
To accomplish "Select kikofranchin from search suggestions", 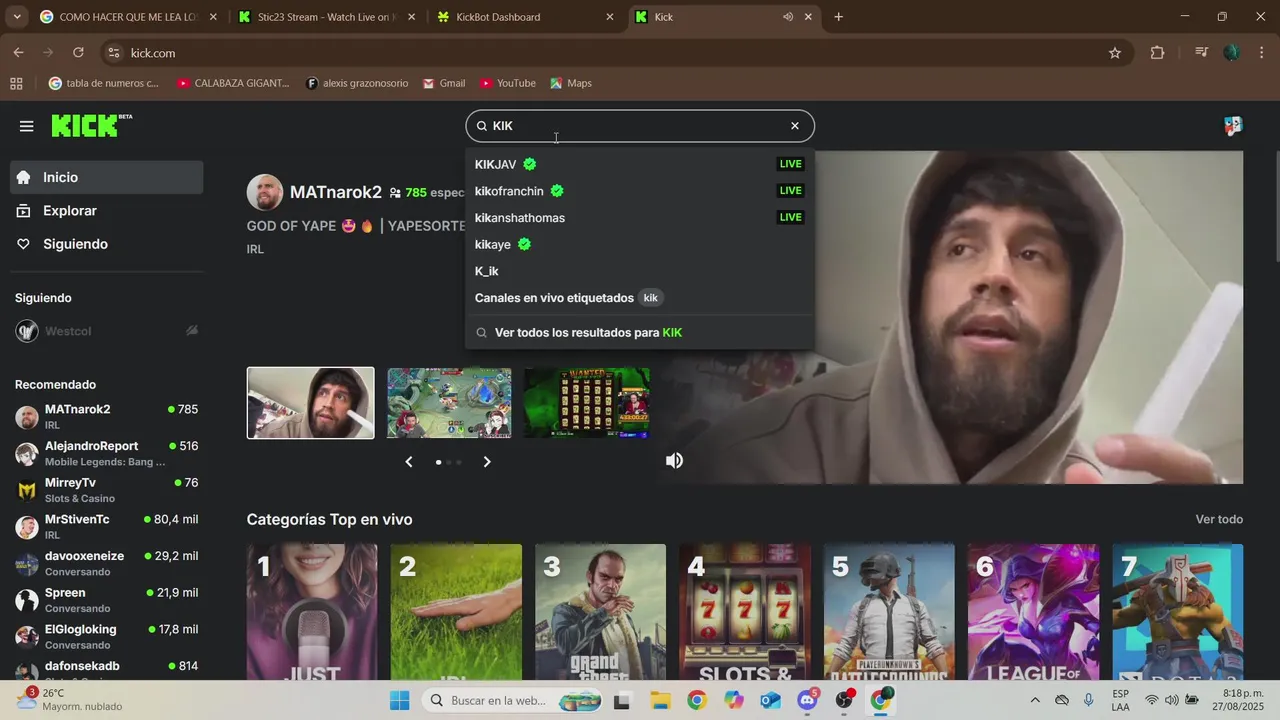I will [640, 191].
